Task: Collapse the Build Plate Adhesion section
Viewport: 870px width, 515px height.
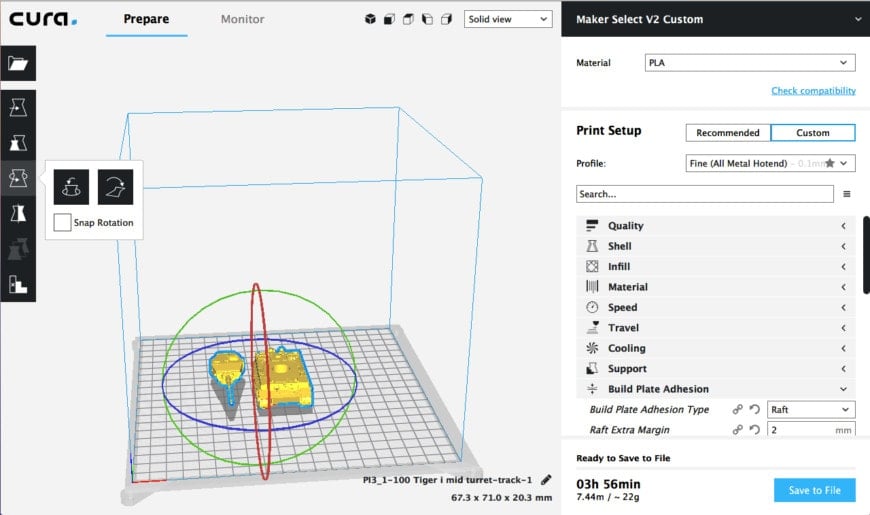Action: click(716, 389)
